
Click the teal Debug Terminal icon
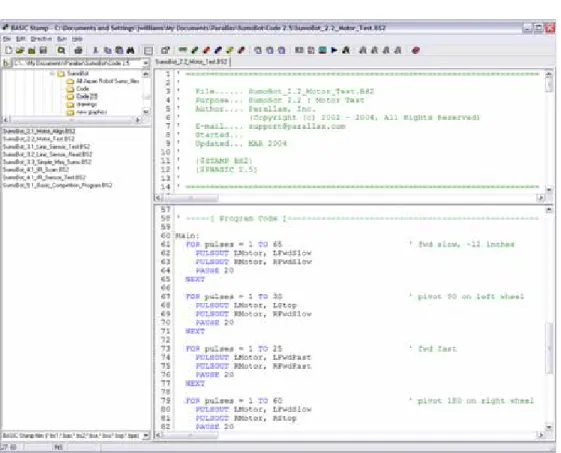(x=322, y=50)
